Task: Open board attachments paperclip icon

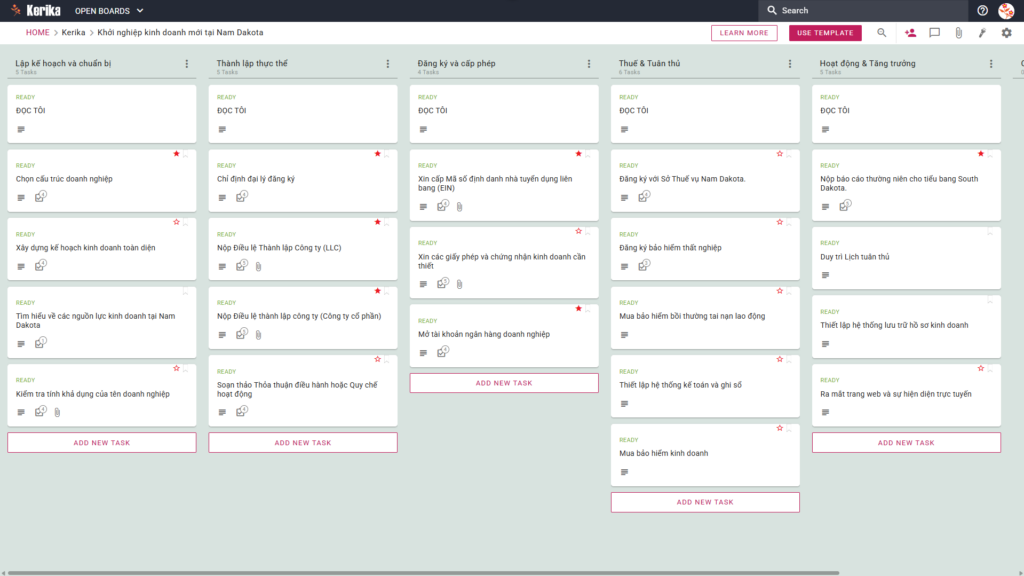Action: pyautogui.click(x=959, y=33)
